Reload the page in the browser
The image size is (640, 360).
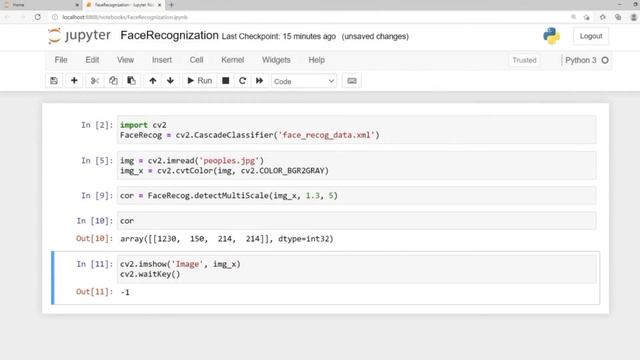[x=38, y=17]
